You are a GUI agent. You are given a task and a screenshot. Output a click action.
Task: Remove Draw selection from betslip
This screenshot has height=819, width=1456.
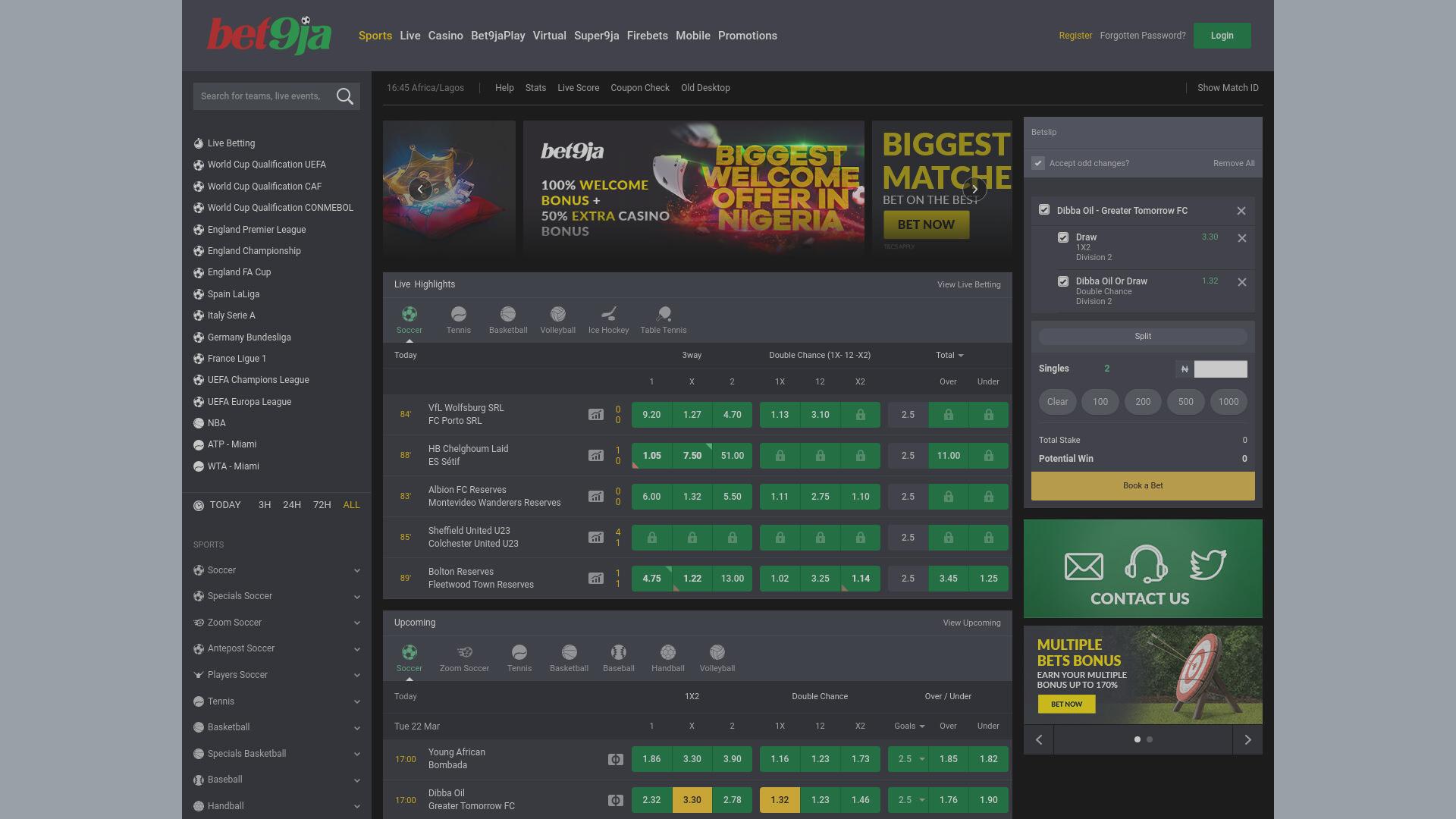click(1242, 238)
